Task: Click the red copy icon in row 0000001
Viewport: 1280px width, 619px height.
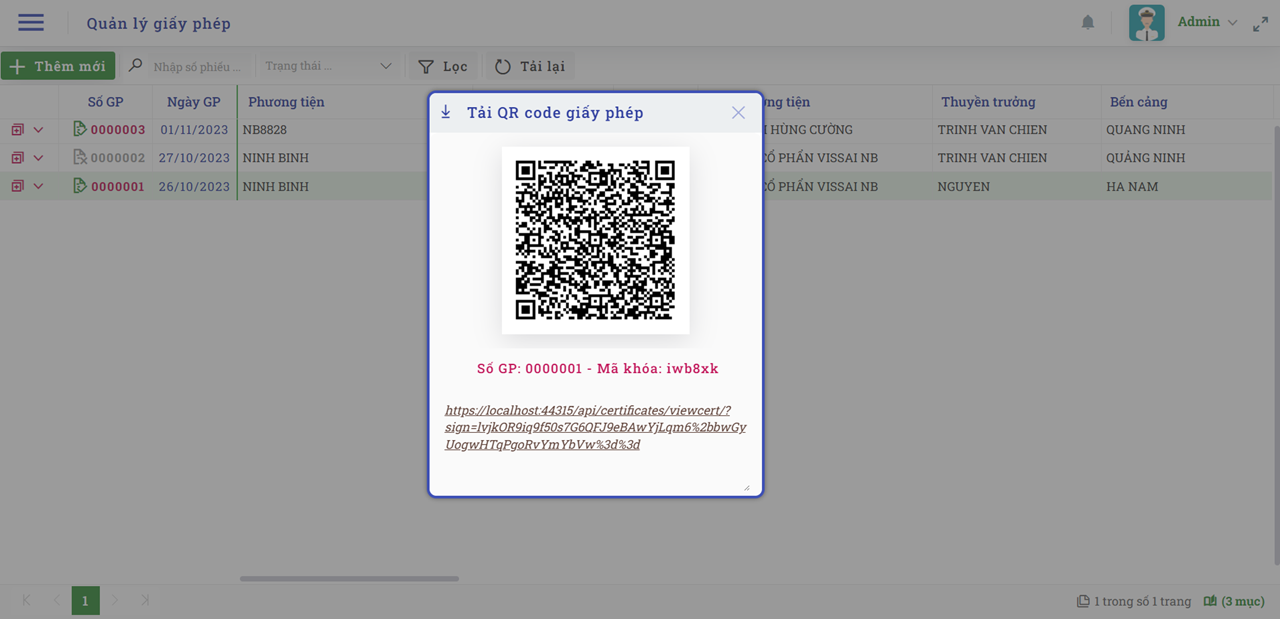Action: tap(17, 186)
